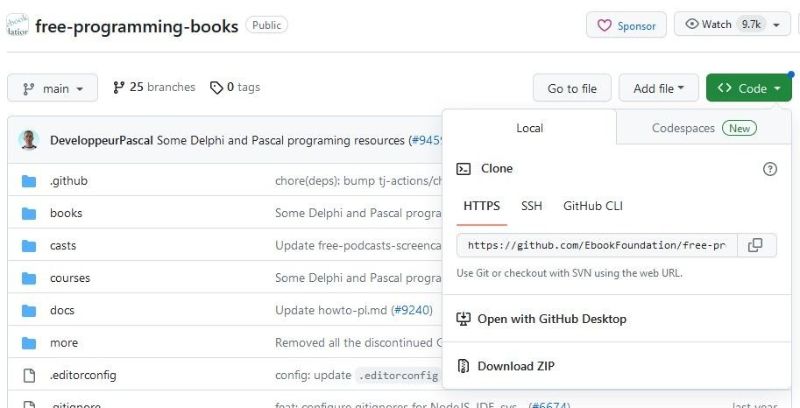800x408 pixels.
Task: Click the tags icon showing 0 tags
Action: point(216,88)
